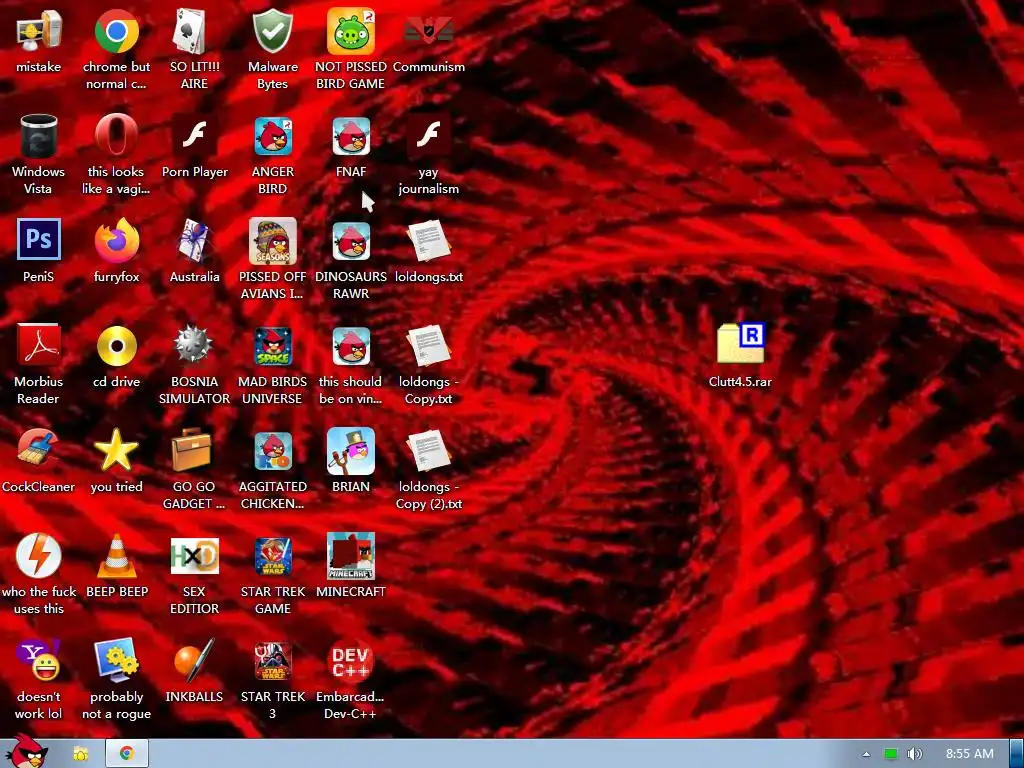Open the Malware Bytes shield icon
1024x768 pixels.
point(272,31)
